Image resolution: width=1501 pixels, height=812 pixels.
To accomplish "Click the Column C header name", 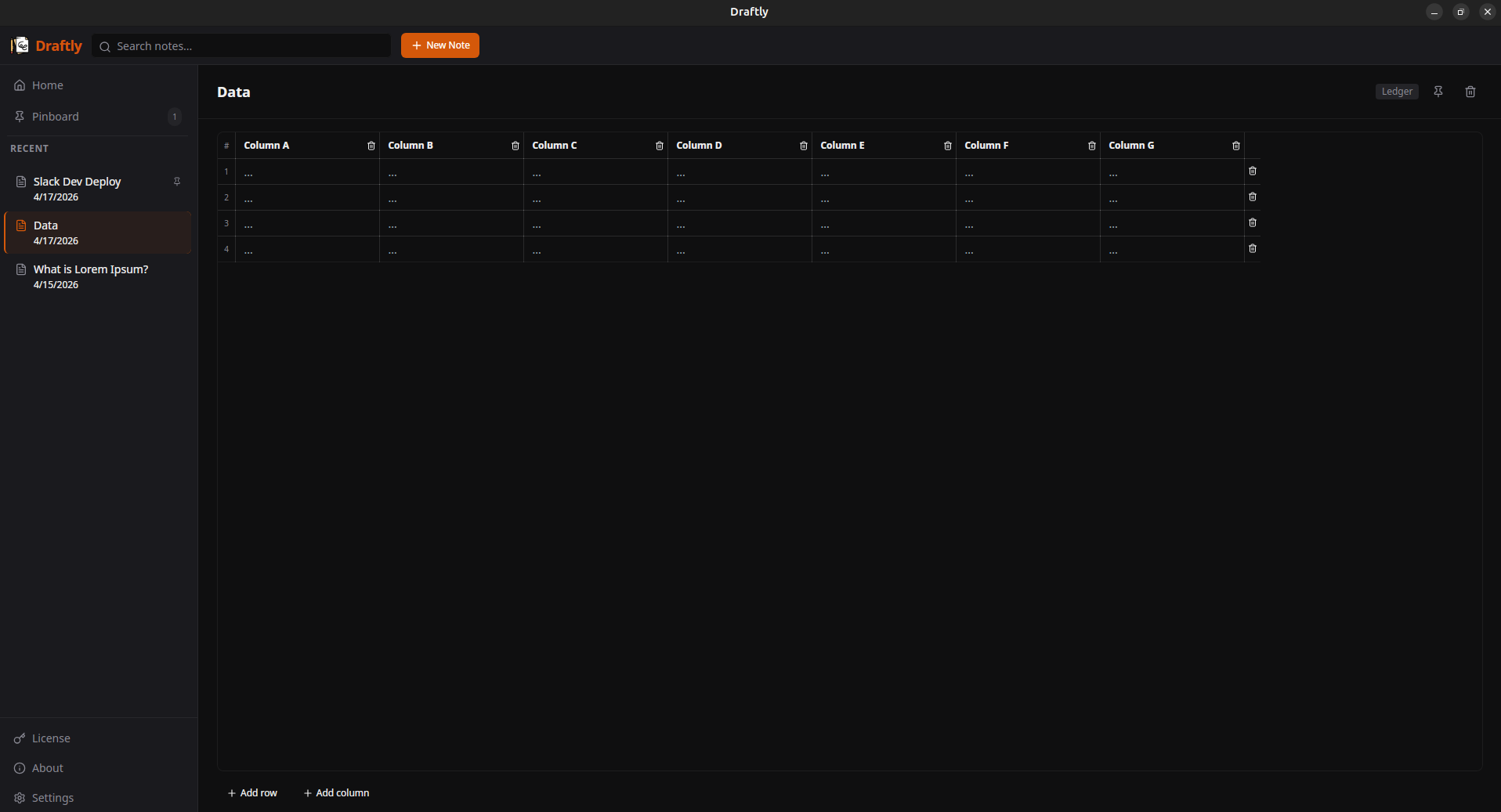I will pyautogui.click(x=555, y=146).
